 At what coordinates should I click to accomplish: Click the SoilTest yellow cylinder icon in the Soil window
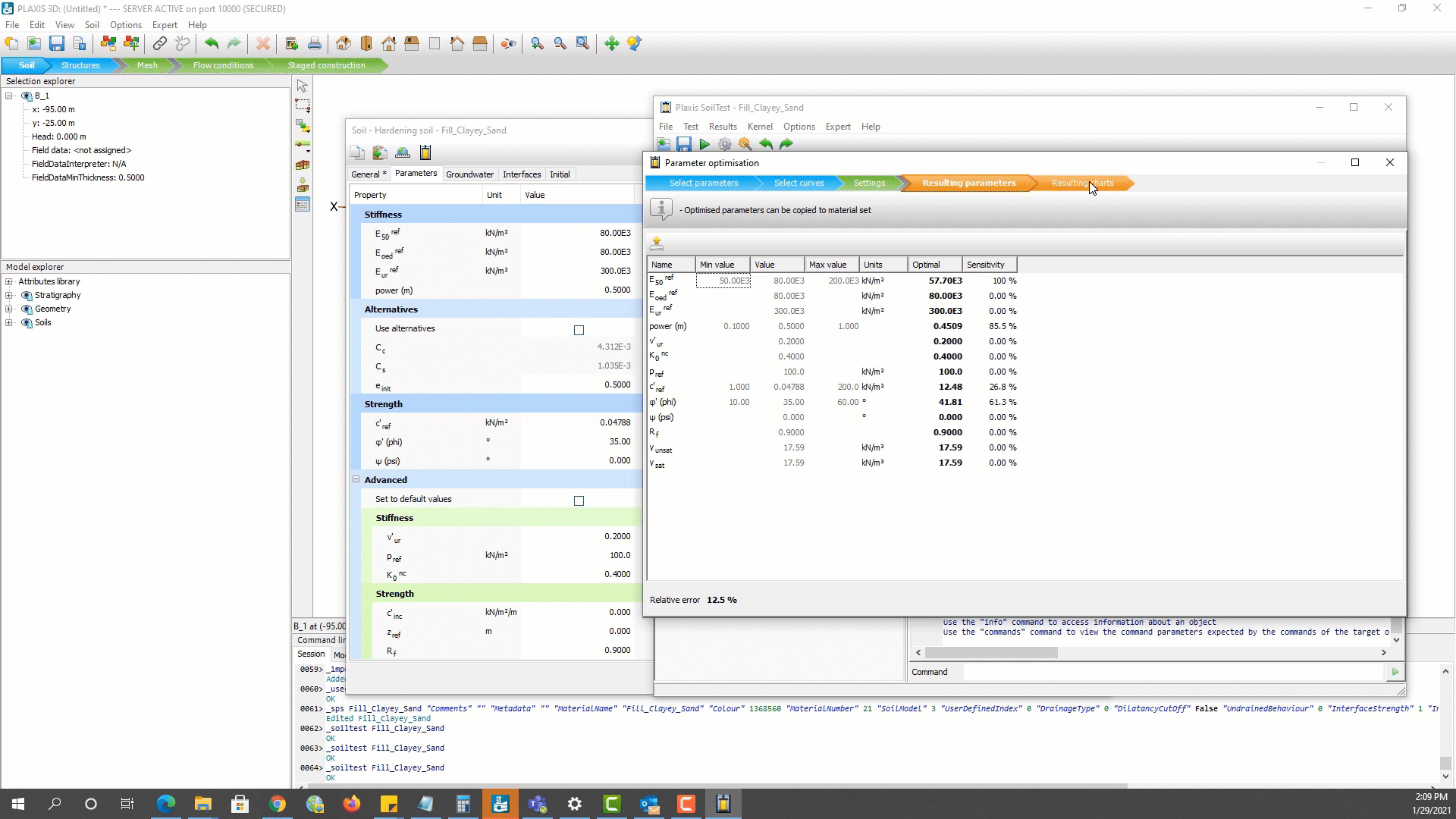(425, 153)
